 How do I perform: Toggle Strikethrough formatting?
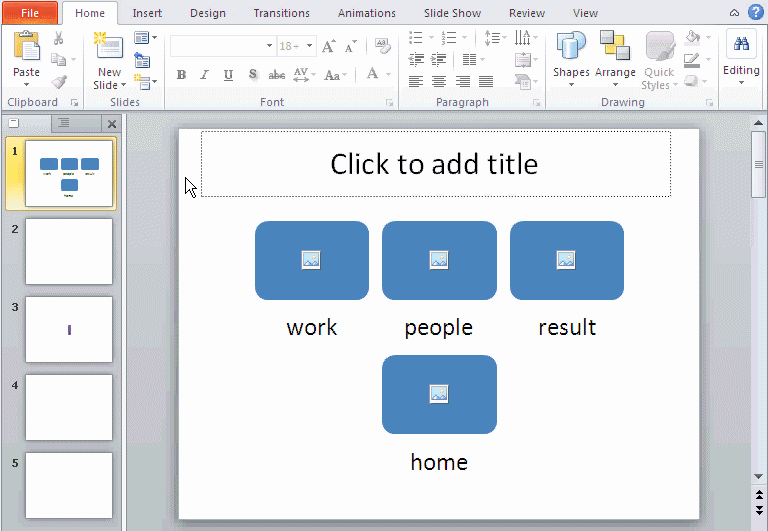pyautogui.click(x=277, y=75)
